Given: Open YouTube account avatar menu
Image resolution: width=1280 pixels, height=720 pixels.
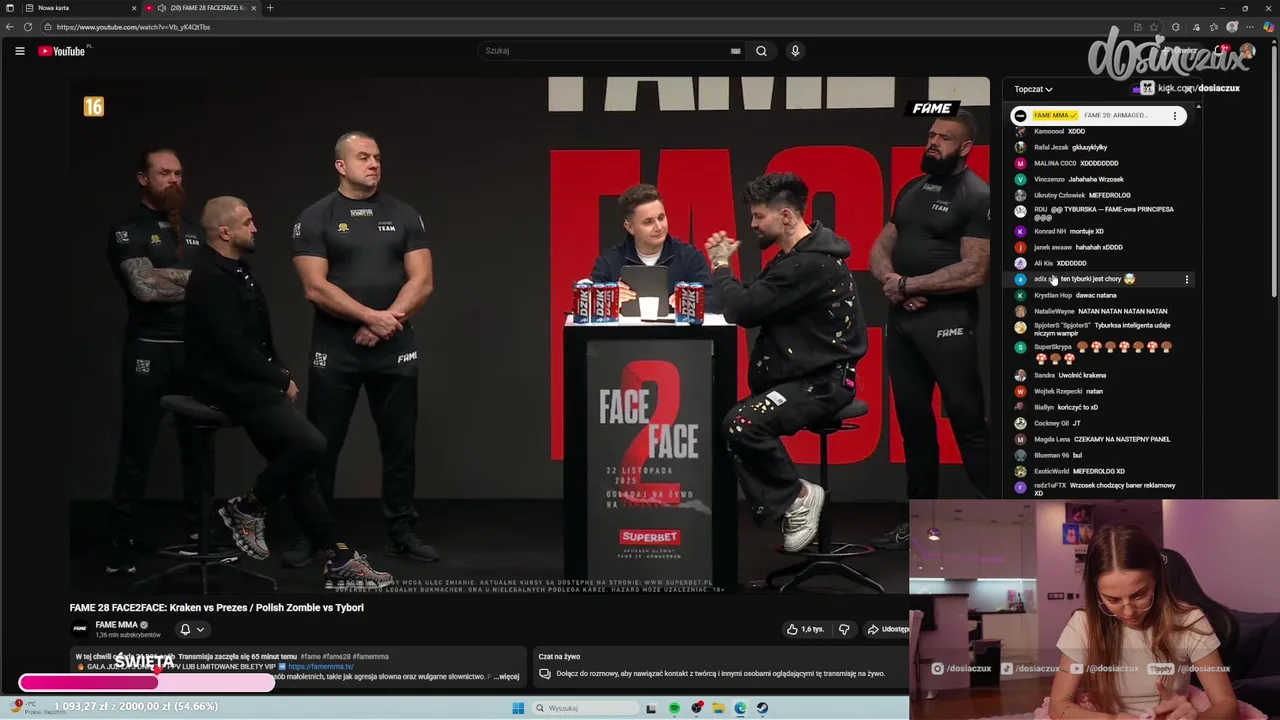Looking at the screenshot, I should click(1247, 51).
